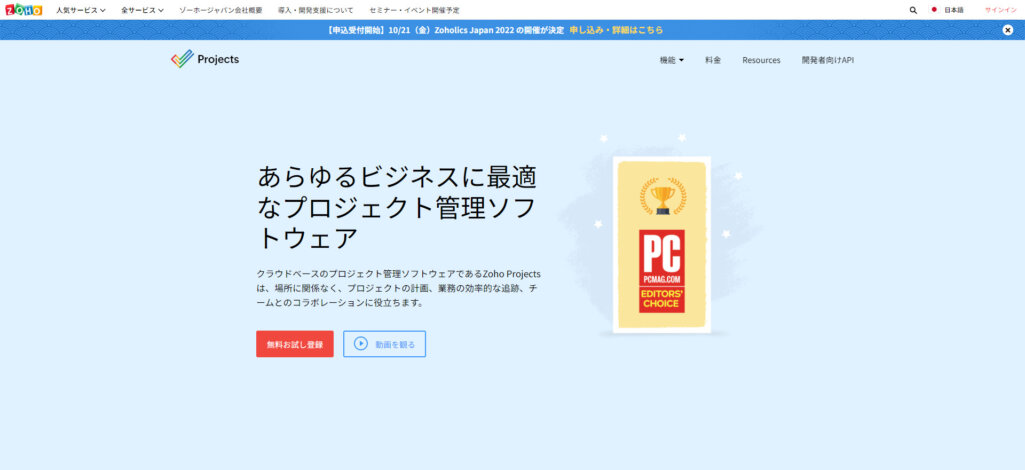Click the paragraph starting クラウドベースのプロジェクト
The height and width of the screenshot is (470, 1025).
coord(399,288)
